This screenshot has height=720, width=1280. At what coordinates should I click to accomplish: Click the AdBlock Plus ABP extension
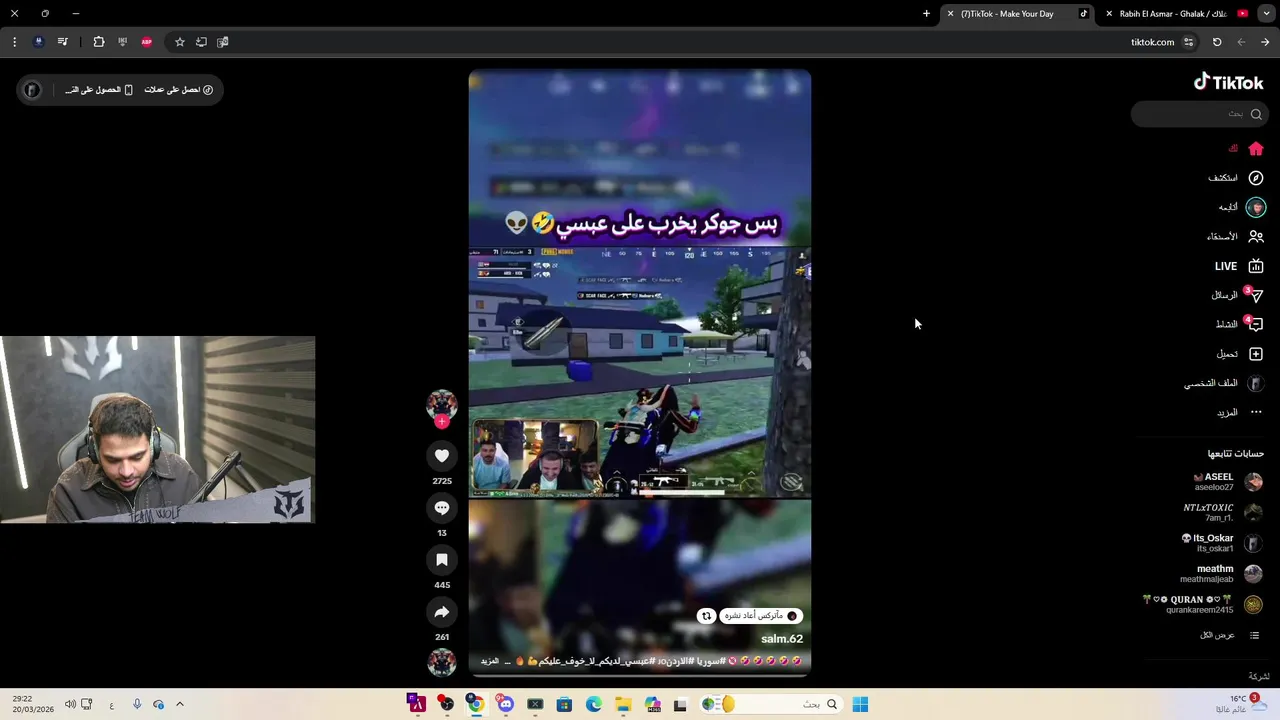[147, 42]
